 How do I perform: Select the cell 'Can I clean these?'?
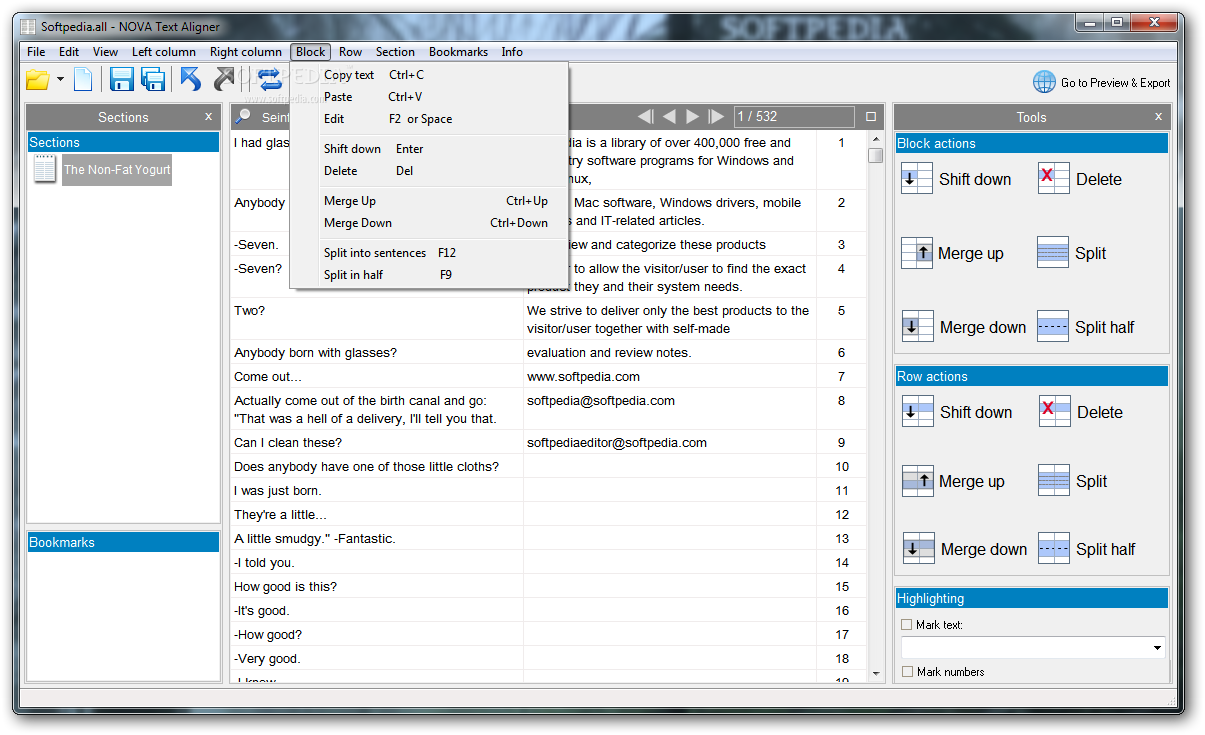(x=376, y=442)
